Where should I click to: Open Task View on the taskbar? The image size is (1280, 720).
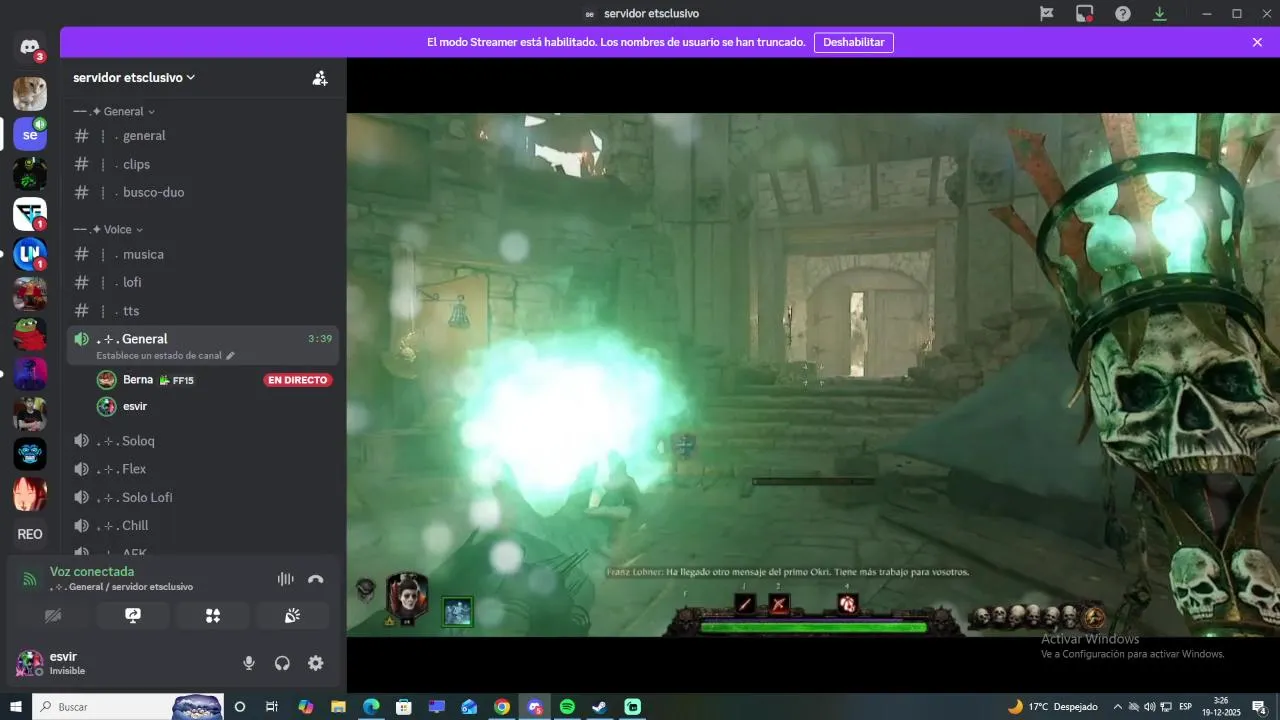tap(272, 707)
